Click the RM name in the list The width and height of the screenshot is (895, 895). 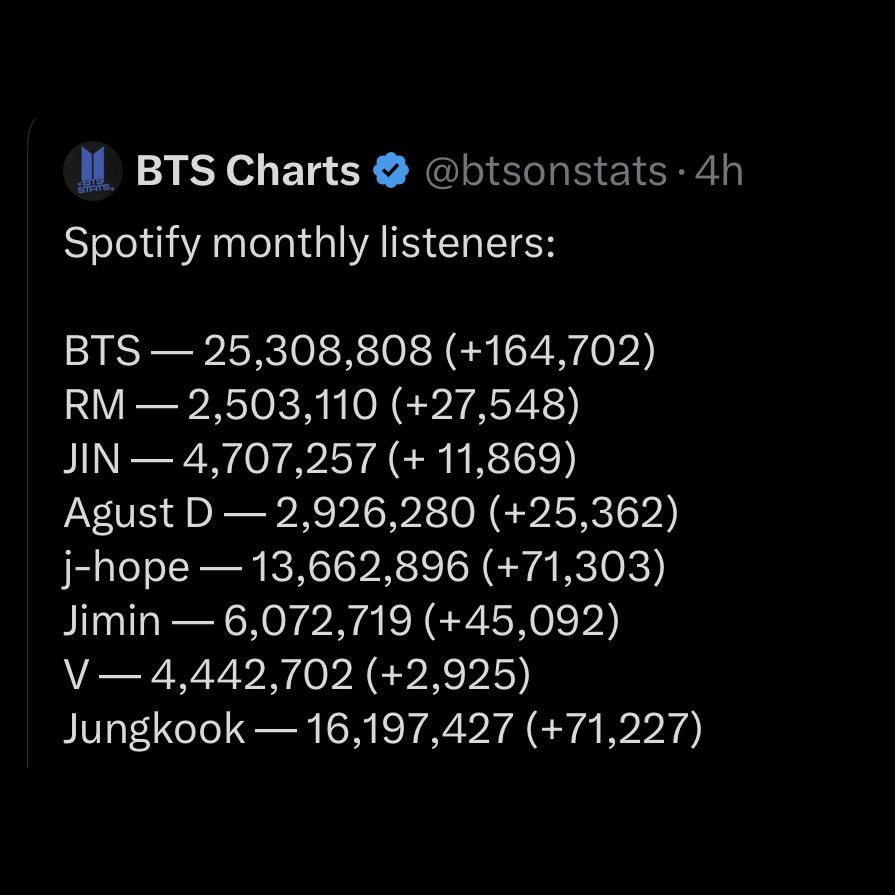(x=94, y=405)
